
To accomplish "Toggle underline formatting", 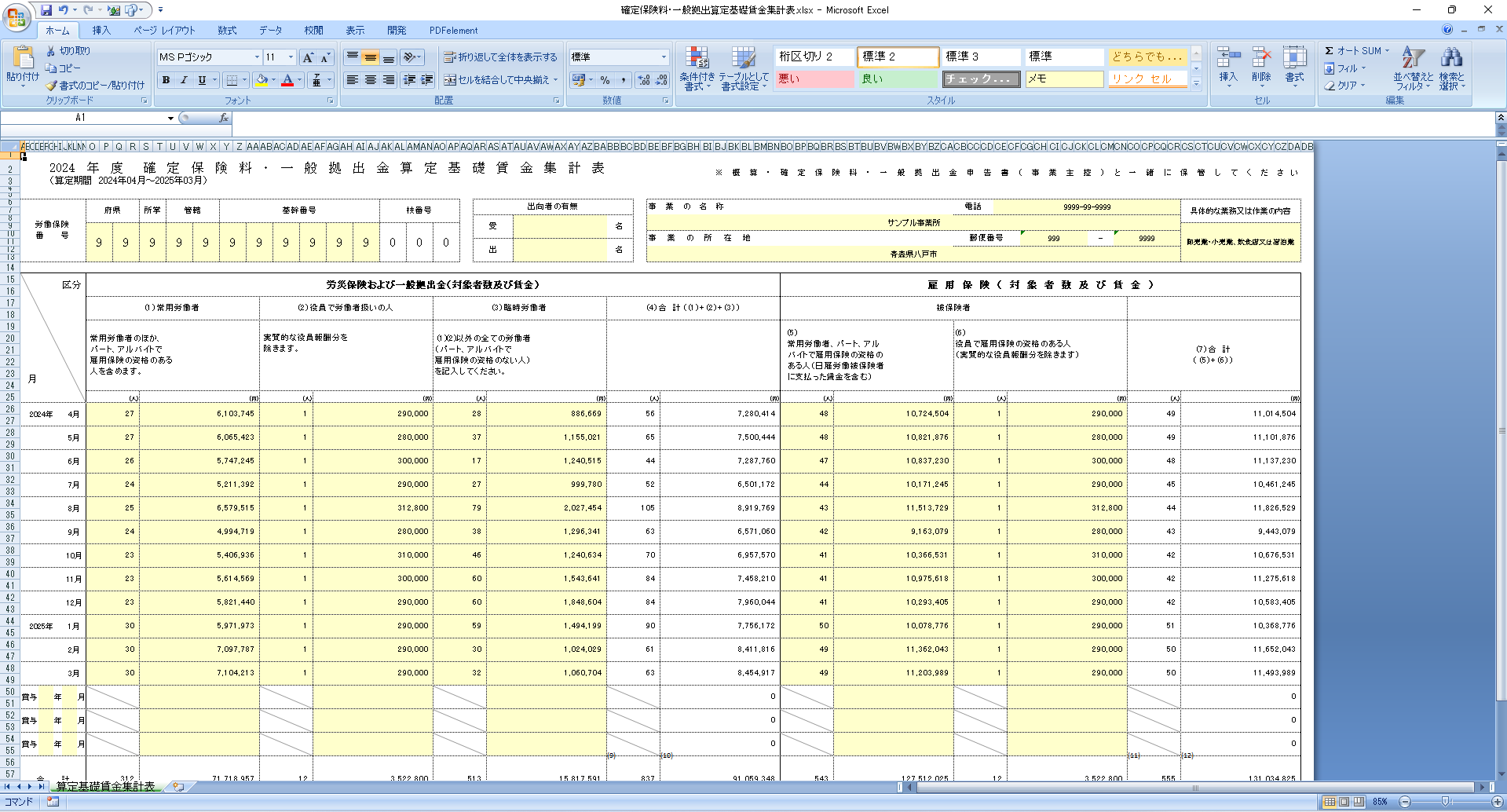I will point(202,80).
